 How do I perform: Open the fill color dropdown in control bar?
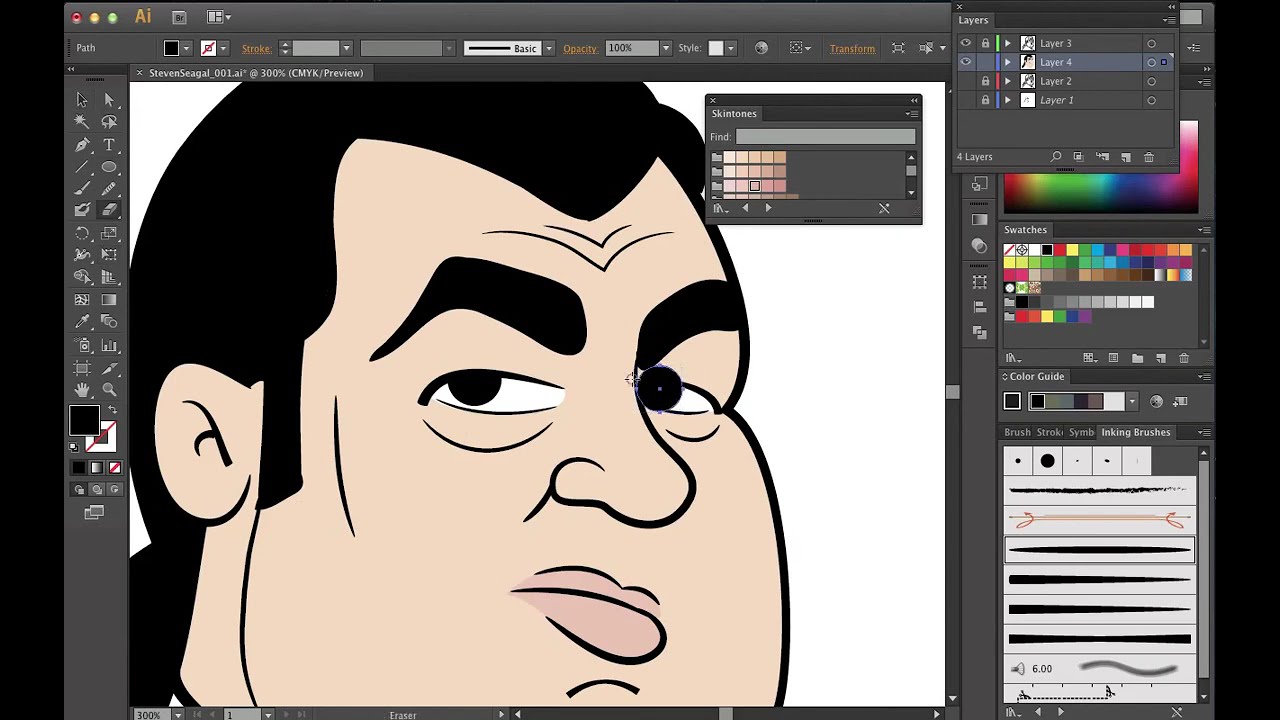186,48
